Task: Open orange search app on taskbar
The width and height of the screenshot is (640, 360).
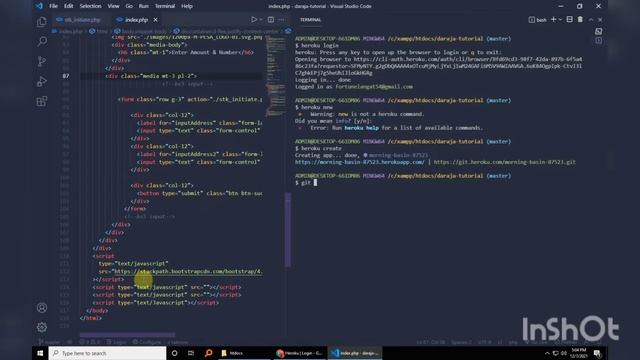Action: [209, 353]
